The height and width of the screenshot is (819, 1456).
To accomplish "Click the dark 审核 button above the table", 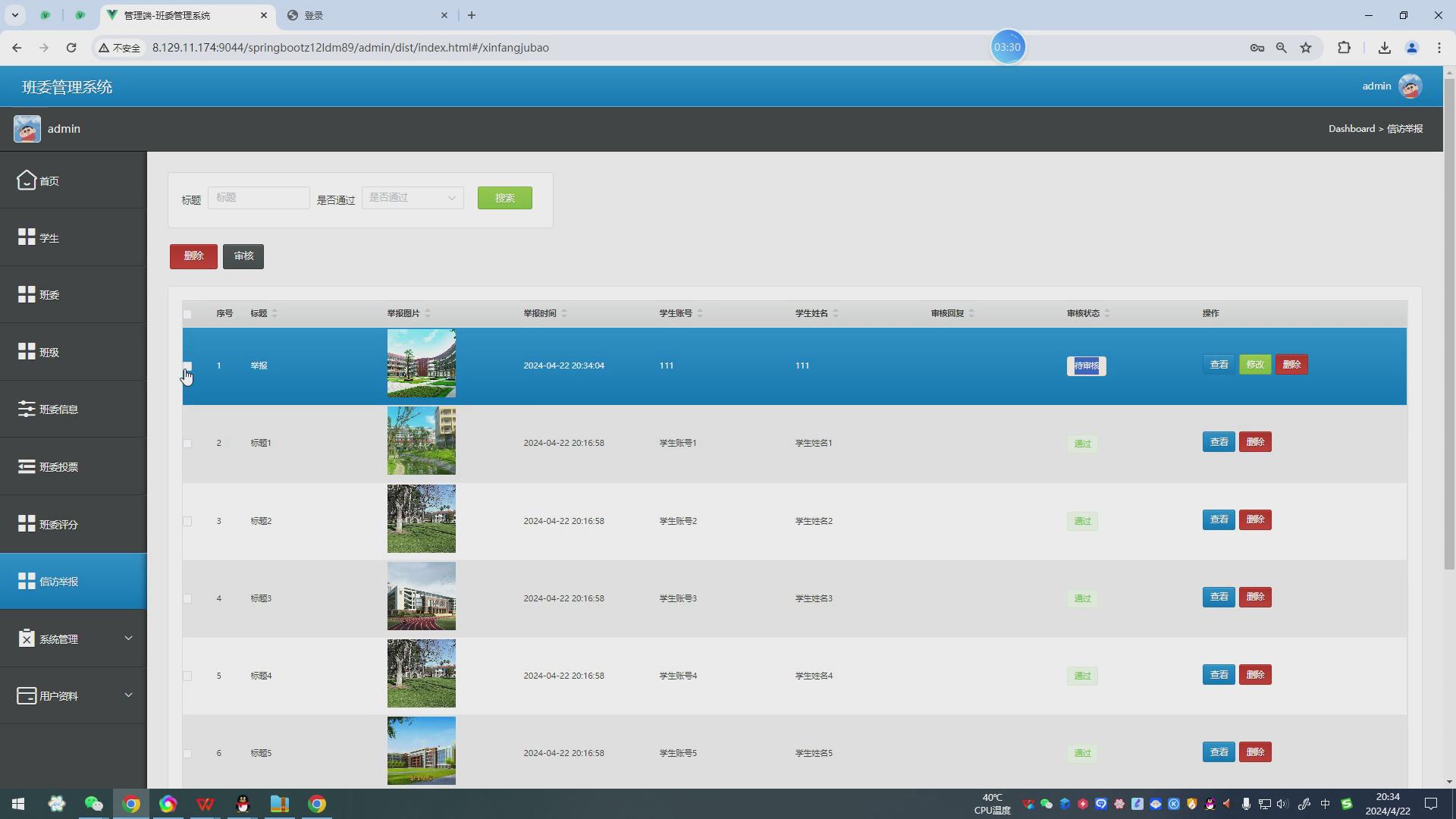I will pos(243,256).
